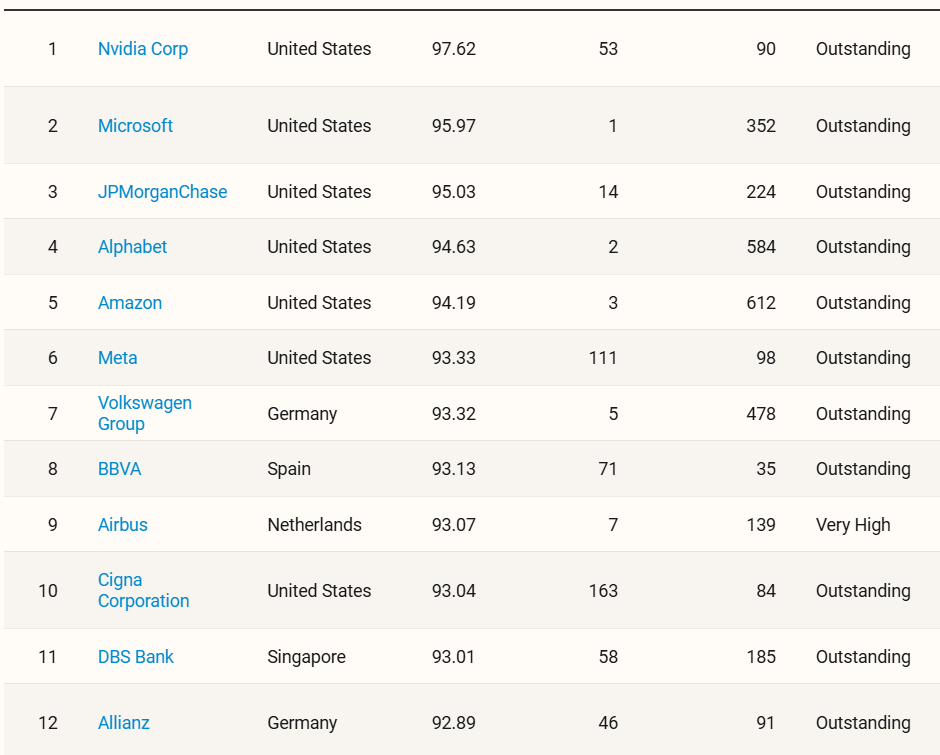Select the Spain country cell
Image resolution: width=940 pixels, height=755 pixels.
click(289, 469)
